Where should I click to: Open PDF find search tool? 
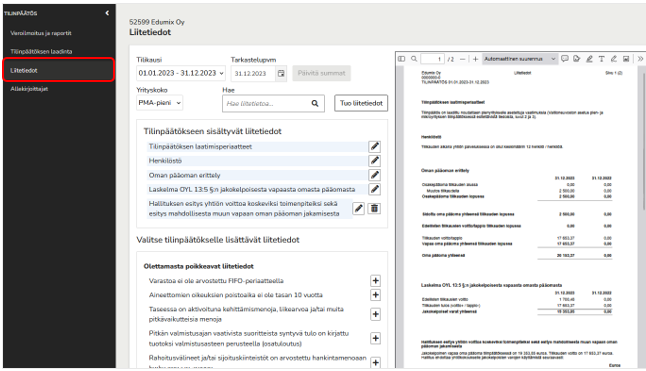coord(414,59)
